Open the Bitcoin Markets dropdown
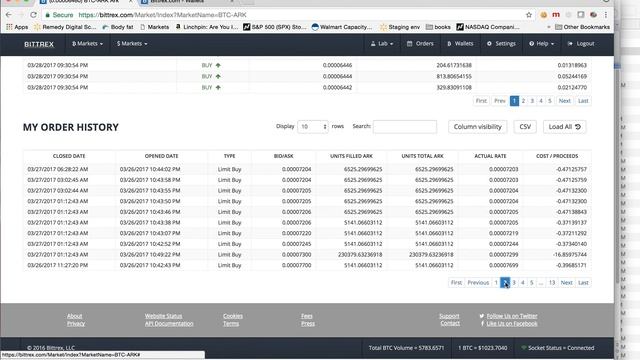The width and height of the screenshot is (640, 360). (x=87, y=44)
